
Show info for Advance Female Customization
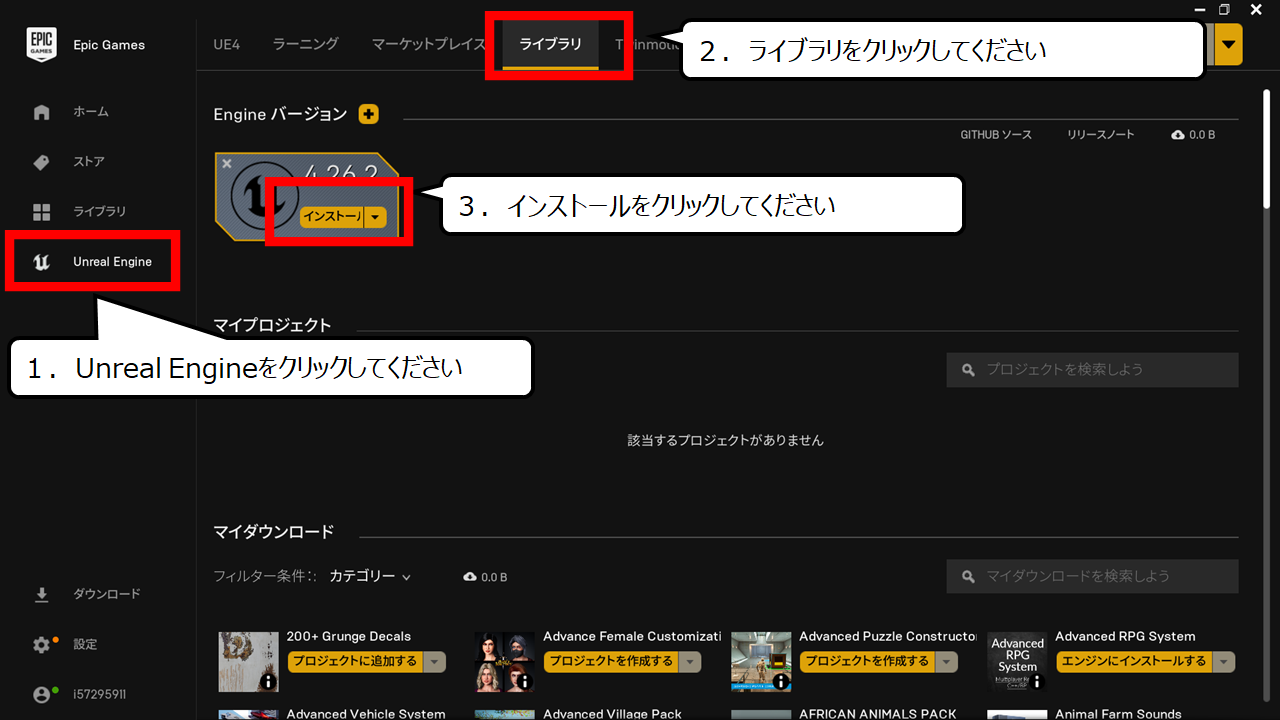(x=525, y=682)
